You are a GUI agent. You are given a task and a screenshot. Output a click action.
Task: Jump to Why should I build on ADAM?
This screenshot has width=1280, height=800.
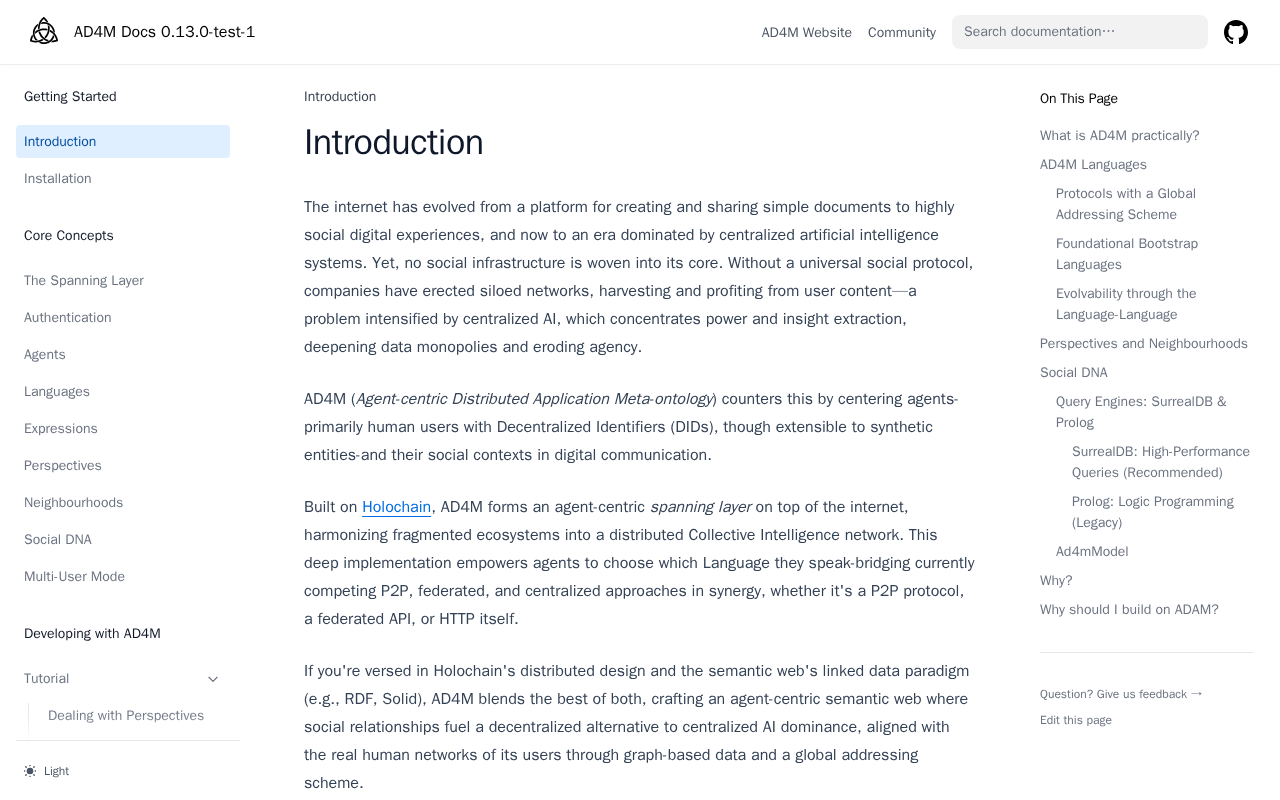[x=1129, y=610]
